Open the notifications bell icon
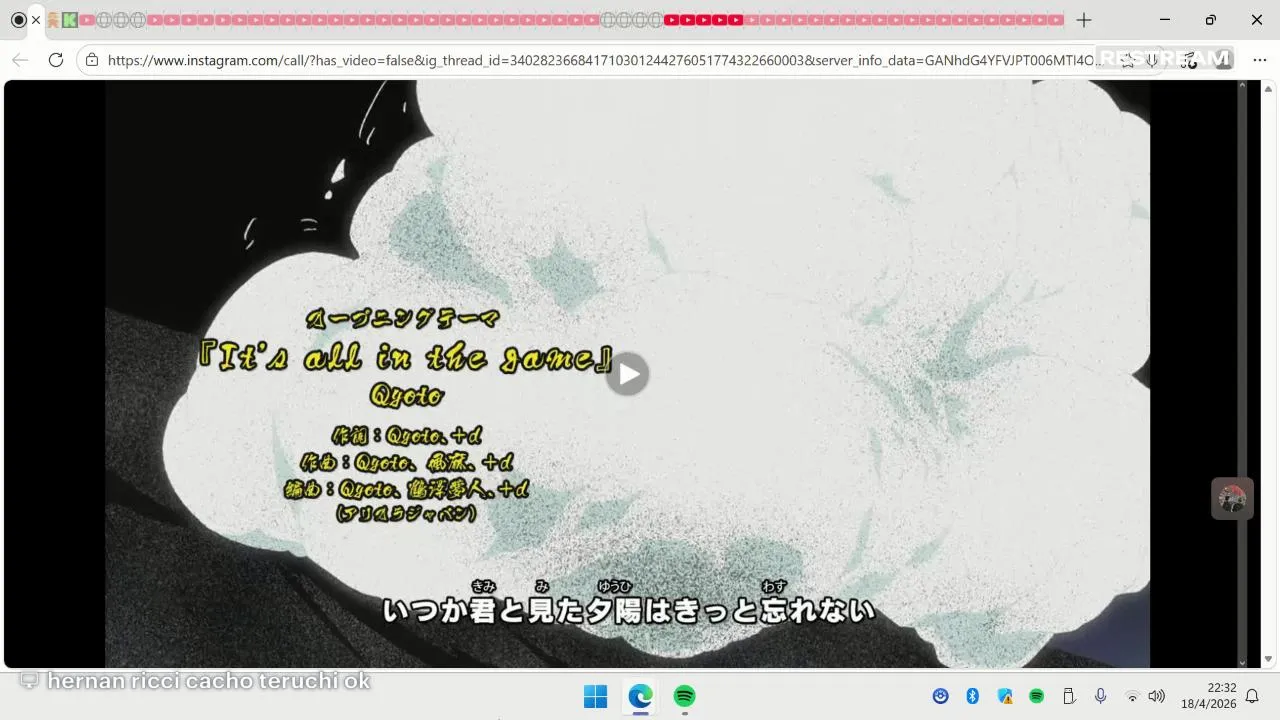Image resolution: width=1280 pixels, height=720 pixels. click(1252, 696)
